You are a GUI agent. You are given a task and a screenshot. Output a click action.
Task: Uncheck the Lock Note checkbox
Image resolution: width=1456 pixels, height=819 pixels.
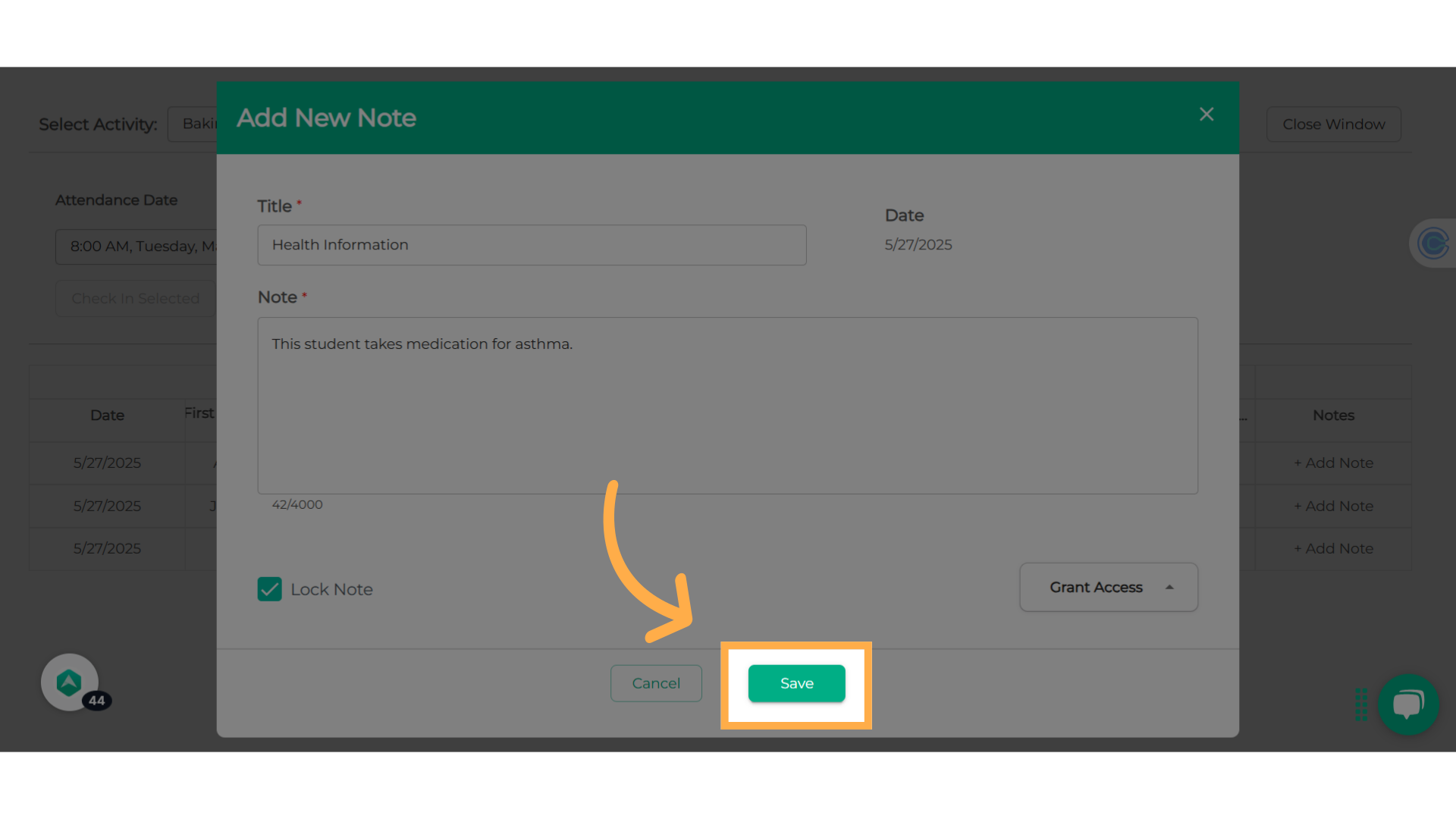[269, 589]
